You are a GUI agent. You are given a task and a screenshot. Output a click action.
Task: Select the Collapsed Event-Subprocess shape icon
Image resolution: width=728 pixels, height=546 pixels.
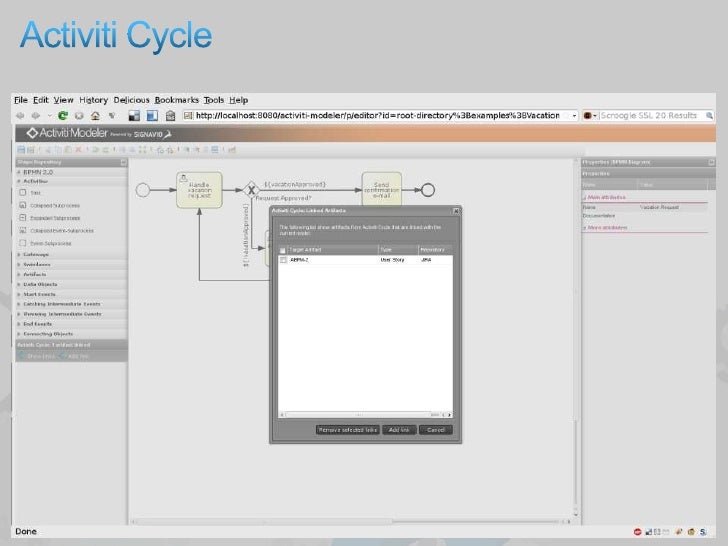pyautogui.click(x=23, y=230)
